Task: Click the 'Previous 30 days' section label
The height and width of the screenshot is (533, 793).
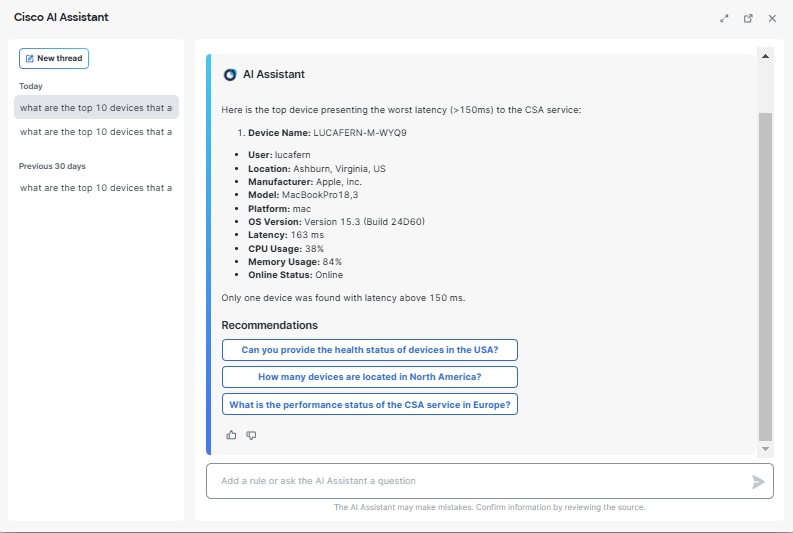Action: coord(52,166)
